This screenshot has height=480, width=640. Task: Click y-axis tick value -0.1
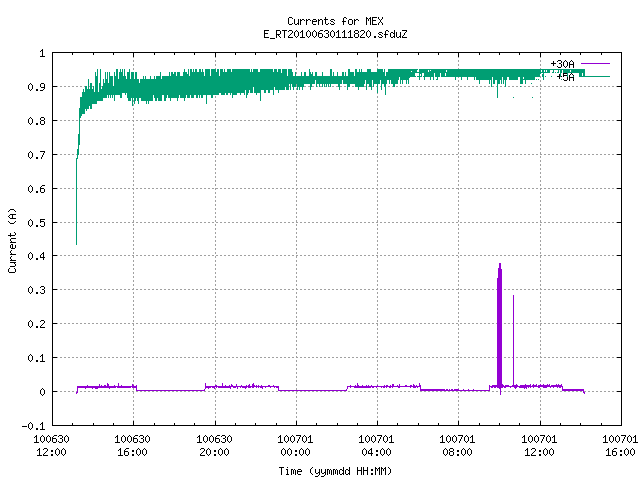(33, 426)
